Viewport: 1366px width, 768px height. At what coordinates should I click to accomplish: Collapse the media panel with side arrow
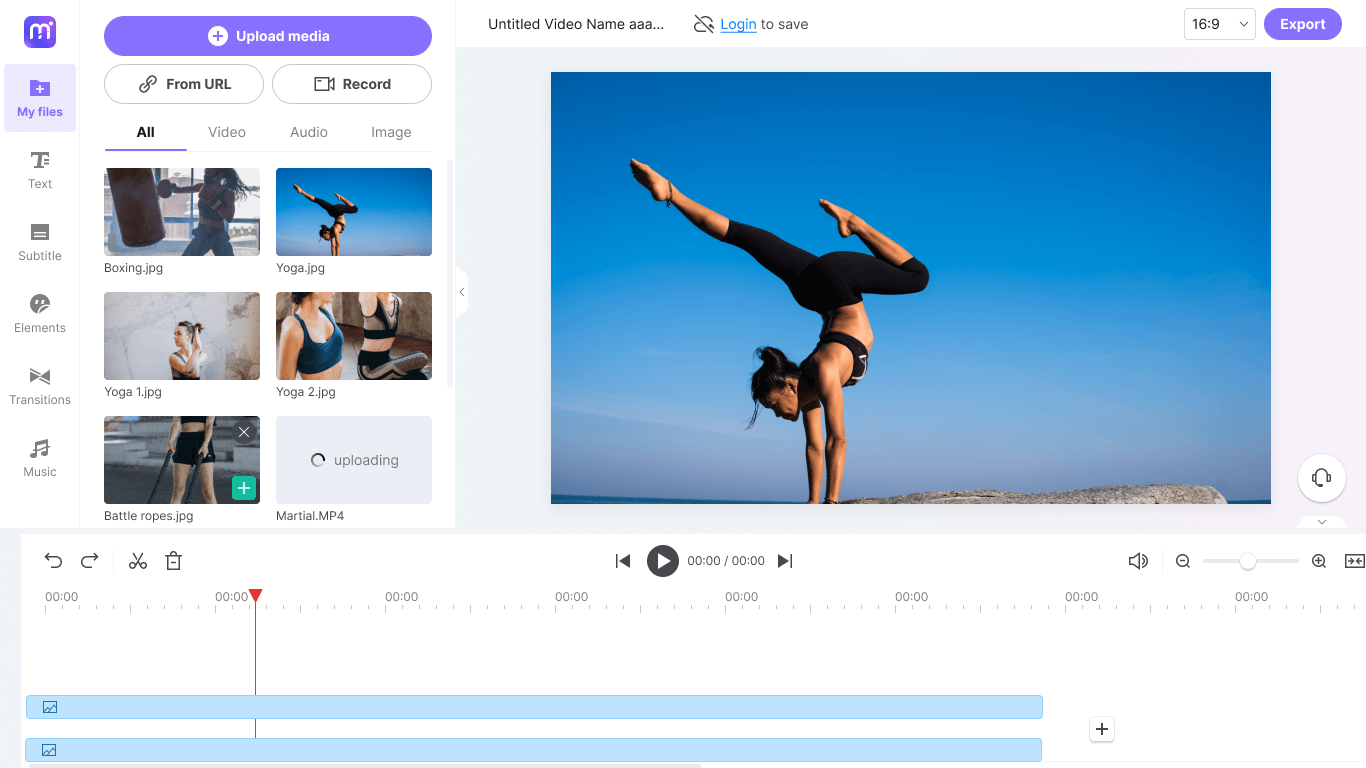coord(462,292)
